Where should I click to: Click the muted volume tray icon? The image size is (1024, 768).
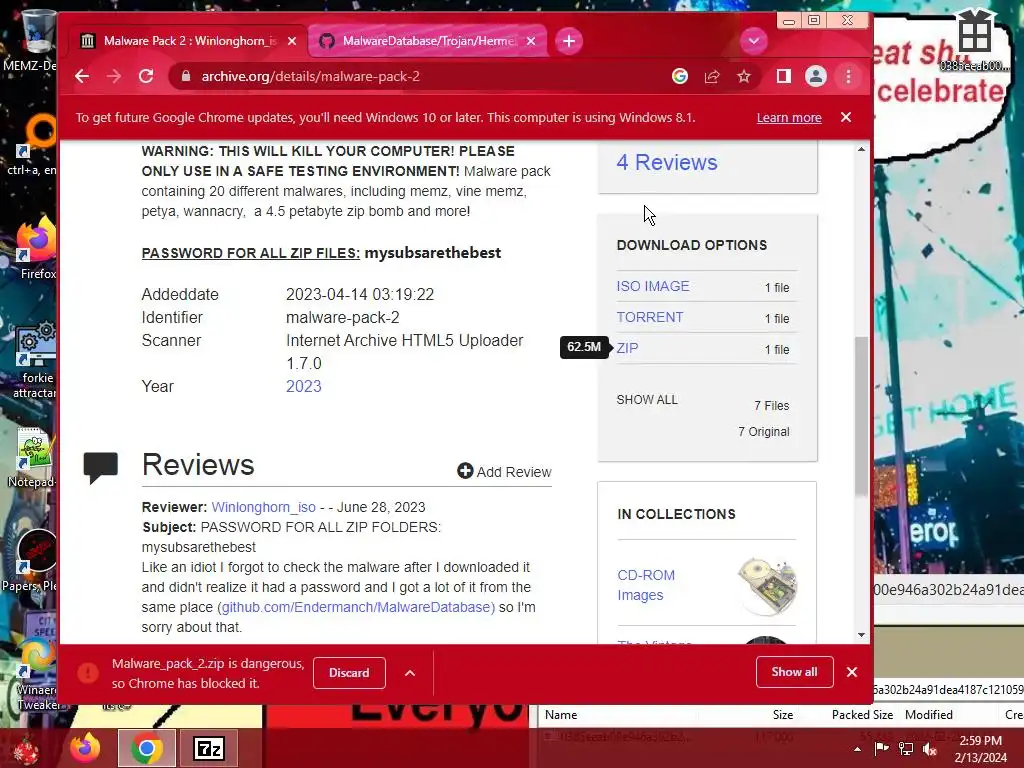[930, 749]
